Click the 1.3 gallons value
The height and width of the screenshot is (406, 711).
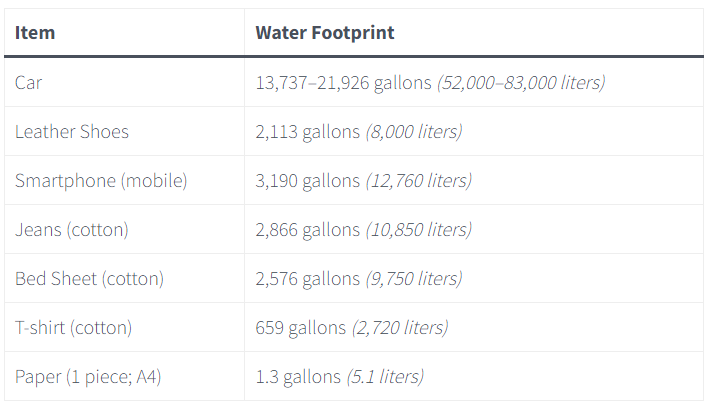(x=298, y=377)
